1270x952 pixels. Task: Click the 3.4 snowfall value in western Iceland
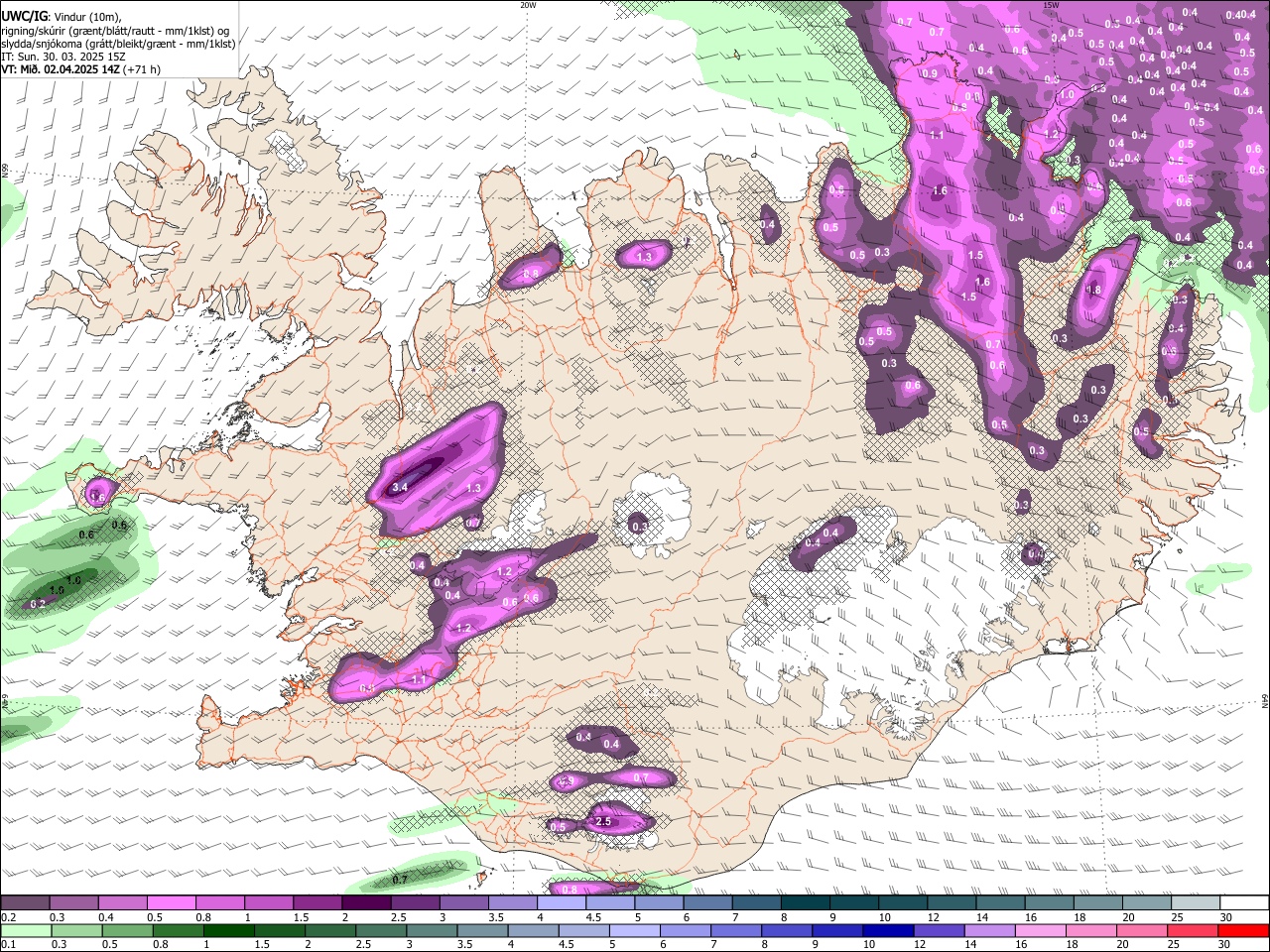coord(400,488)
